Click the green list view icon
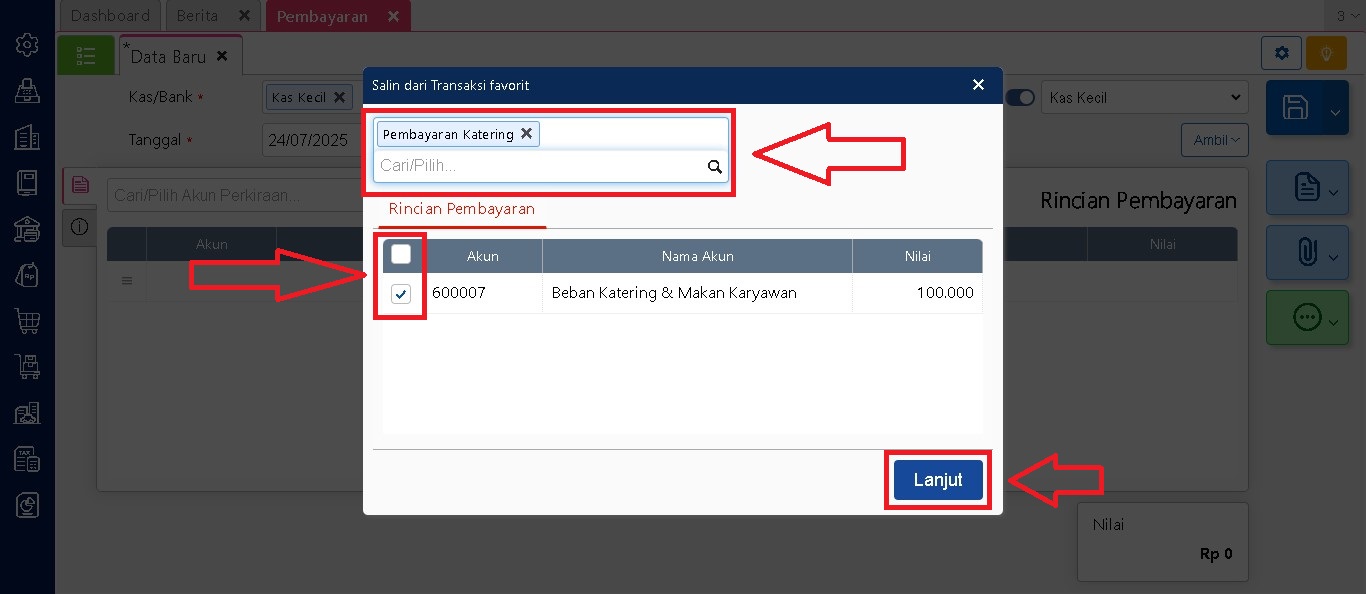The width and height of the screenshot is (1366, 594). point(86,56)
